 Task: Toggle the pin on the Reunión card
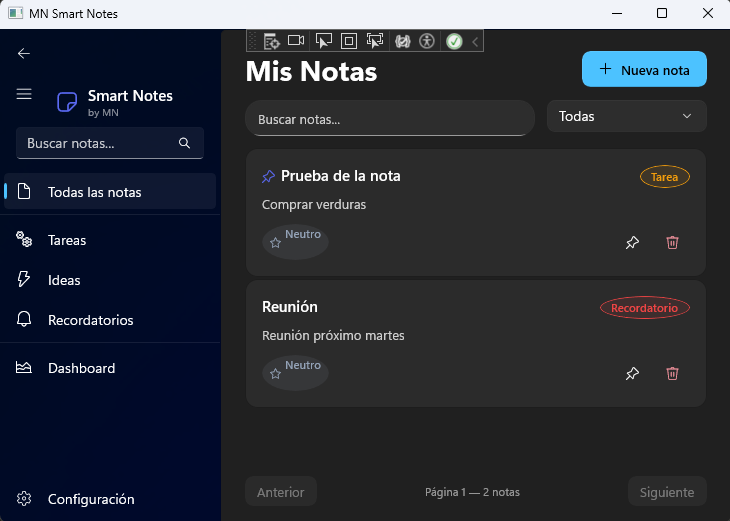coord(632,373)
